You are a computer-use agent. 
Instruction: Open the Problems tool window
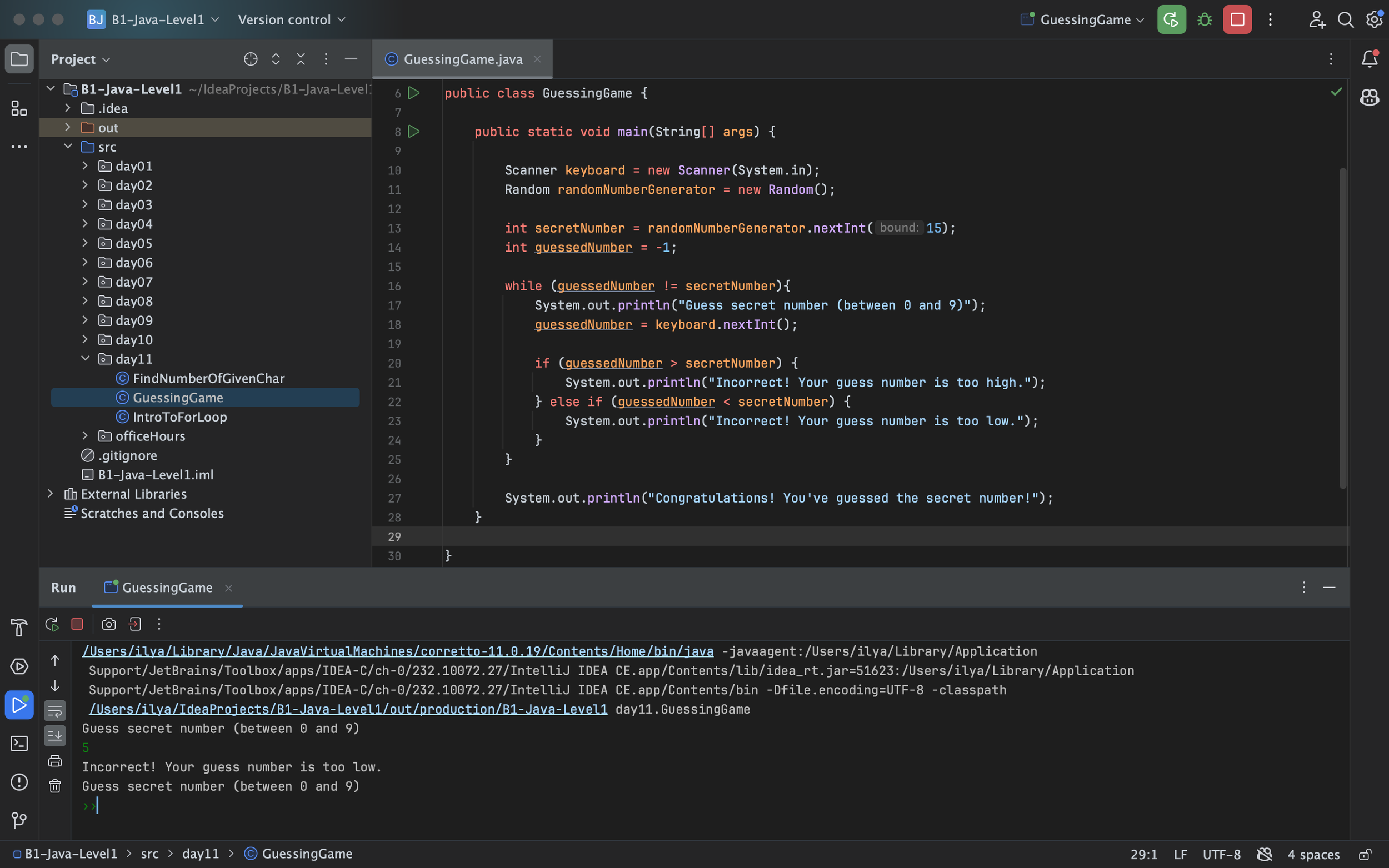(19, 782)
